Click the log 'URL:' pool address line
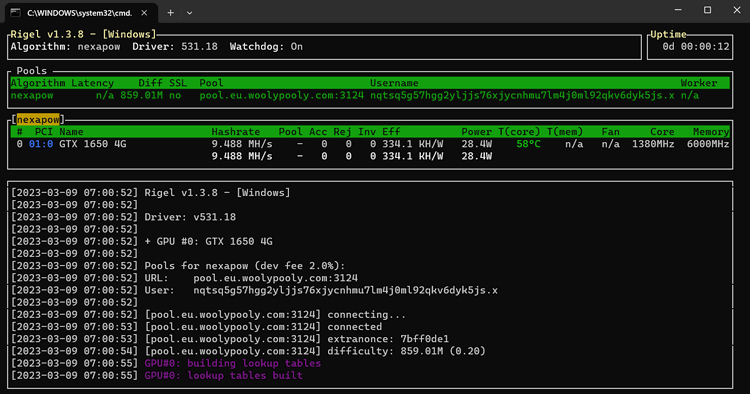The width and height of the screenshot is (750, 394). [x=251, y=278]
